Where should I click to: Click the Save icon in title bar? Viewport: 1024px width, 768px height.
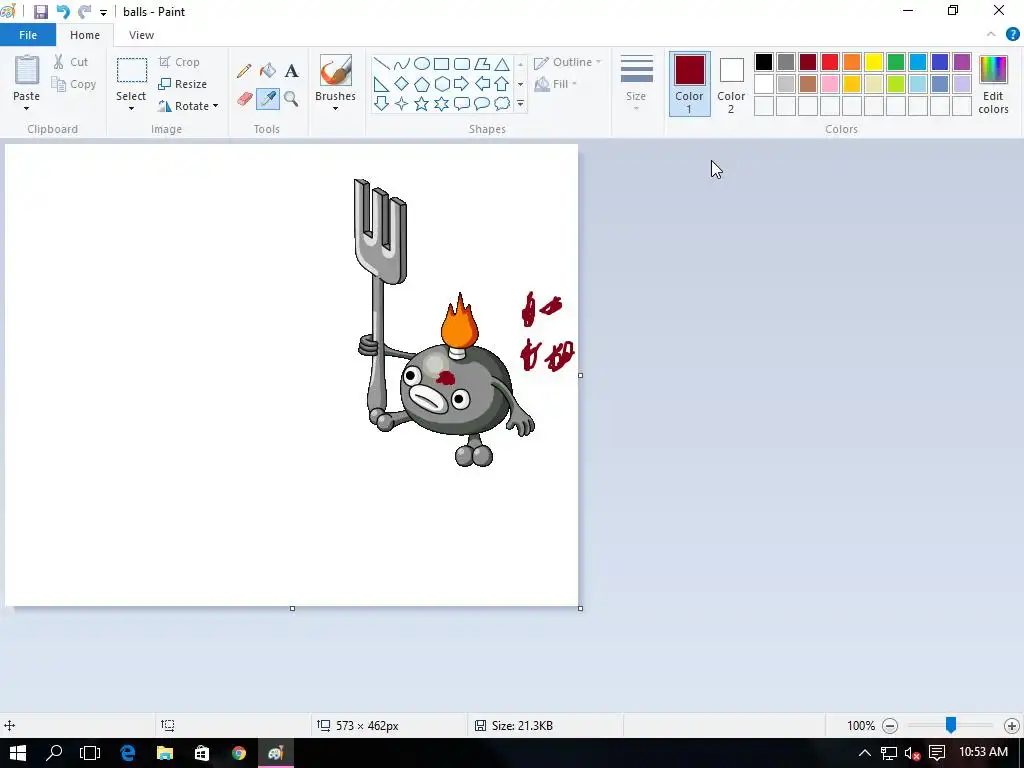(x=40, y=12)
